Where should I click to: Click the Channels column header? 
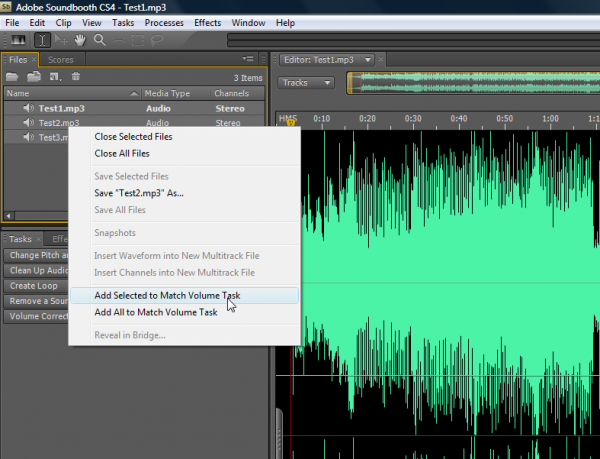[x=237, y=93]
